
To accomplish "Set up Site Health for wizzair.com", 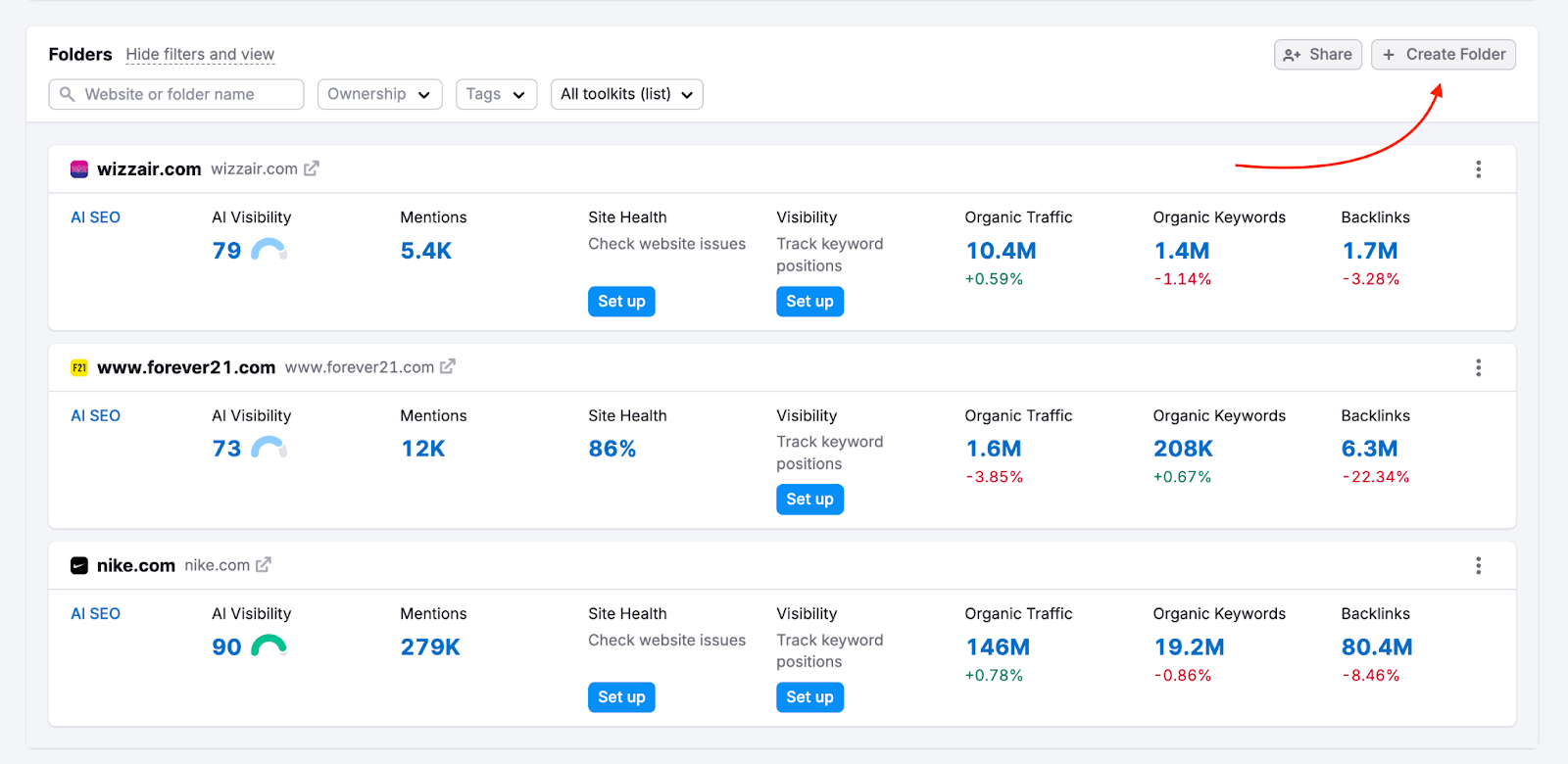I will click(621, 302).
